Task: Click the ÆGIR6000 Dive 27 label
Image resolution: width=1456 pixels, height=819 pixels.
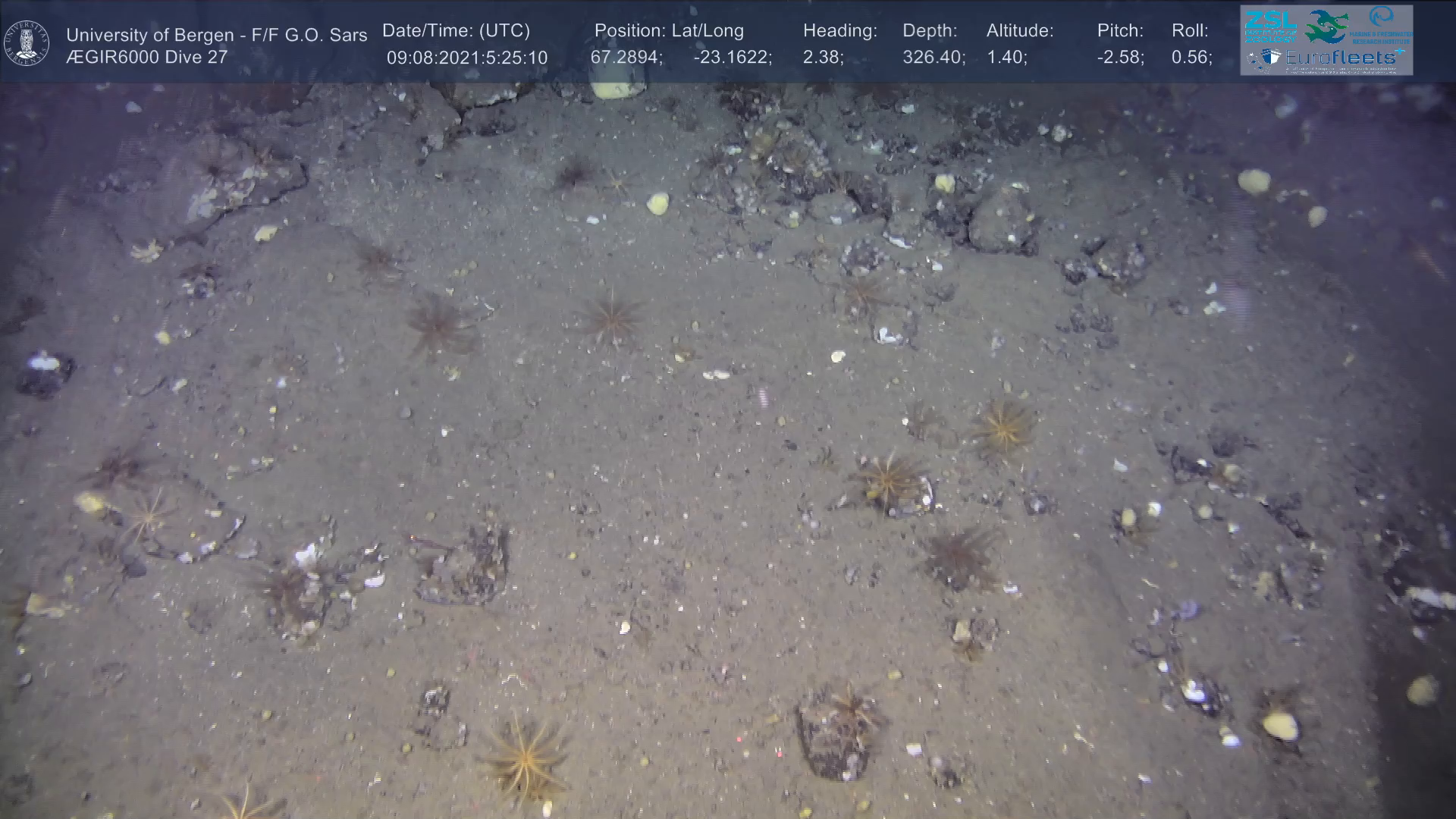Action: 146,57
